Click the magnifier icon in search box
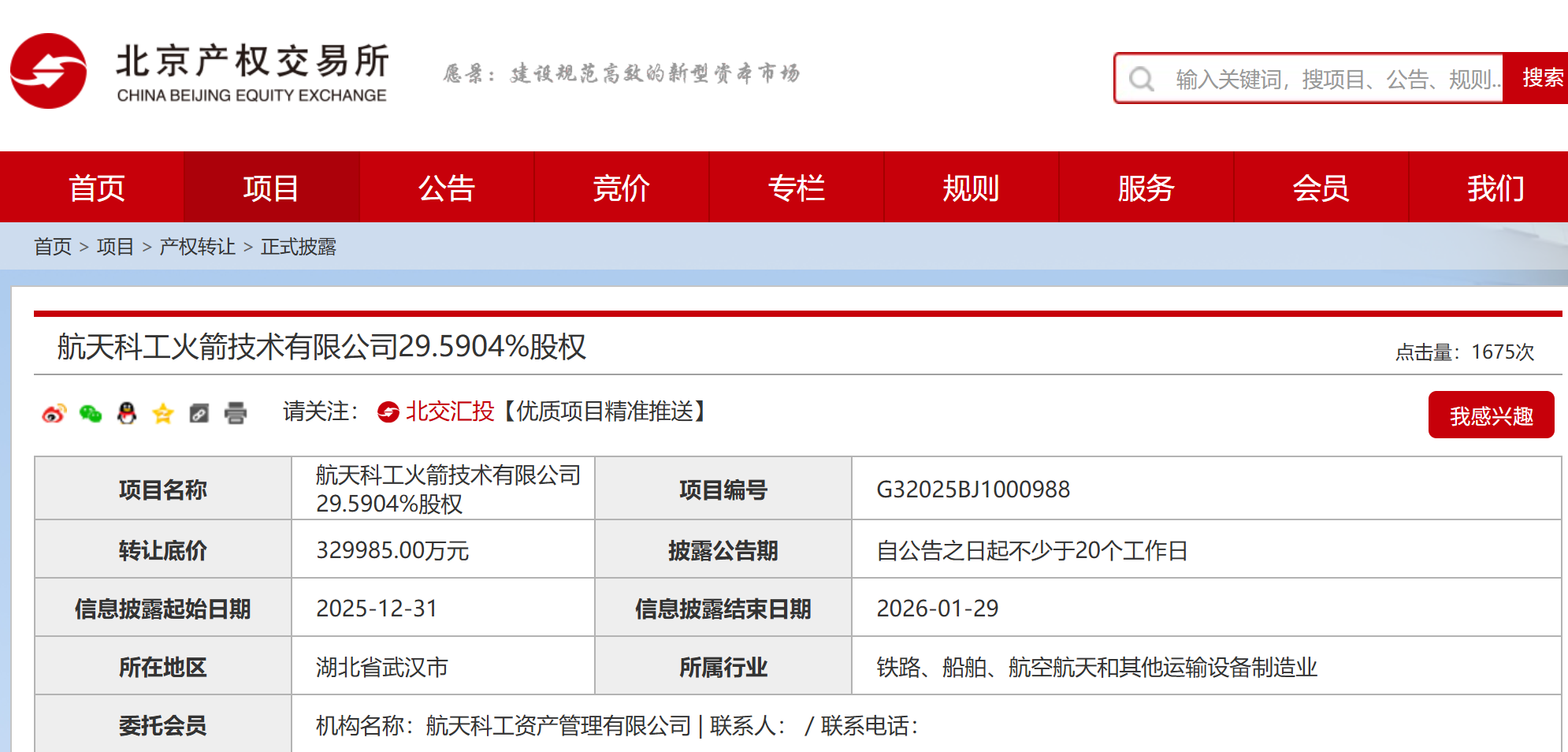The height and width of the screenshot is (752, 1568). [x=1141, y=79]
